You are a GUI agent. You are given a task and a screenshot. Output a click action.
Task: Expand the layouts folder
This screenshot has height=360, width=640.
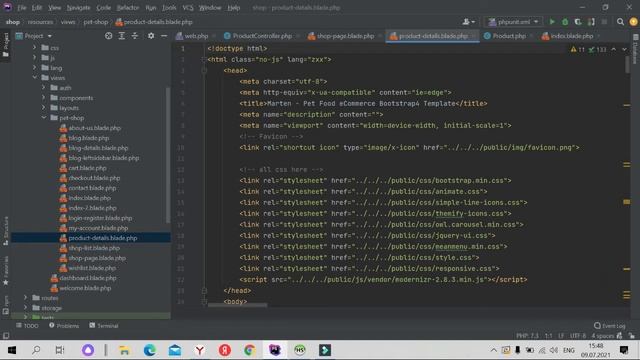(44, 107)
